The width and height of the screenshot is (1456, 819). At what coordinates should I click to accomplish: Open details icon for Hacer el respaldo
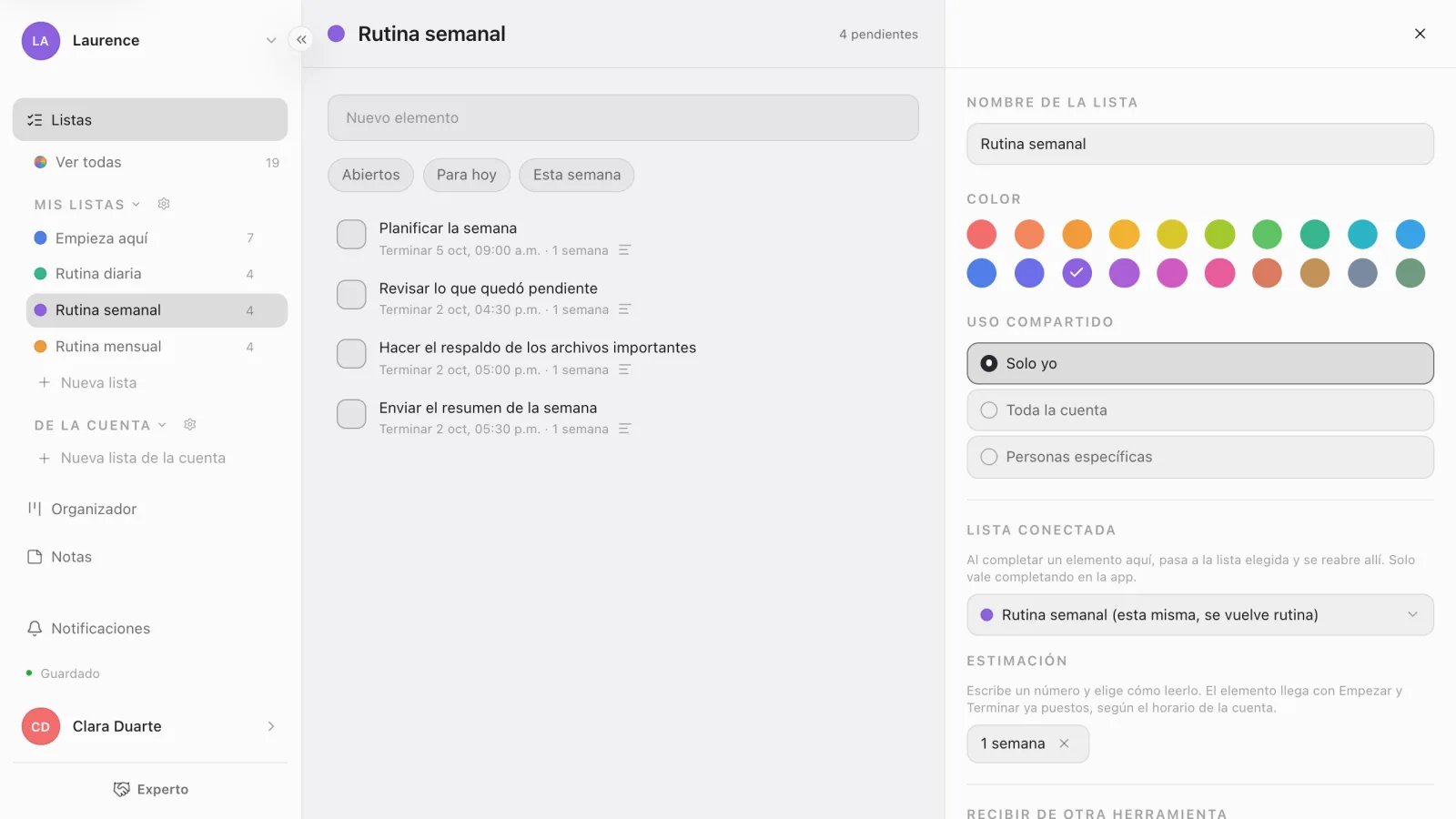pyautogui.click(x=624, y=369)
